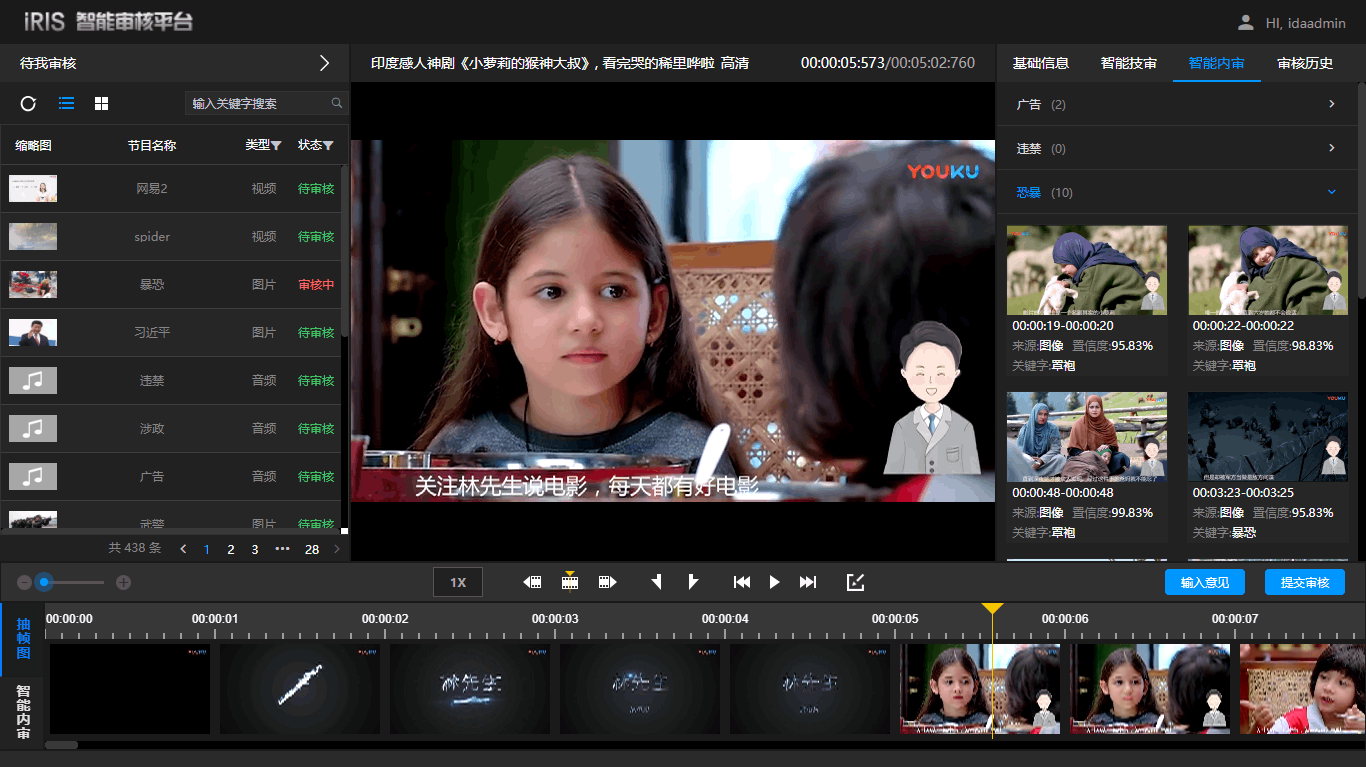
Task: Click the search magnifier icon
Action: click(337, 103)
